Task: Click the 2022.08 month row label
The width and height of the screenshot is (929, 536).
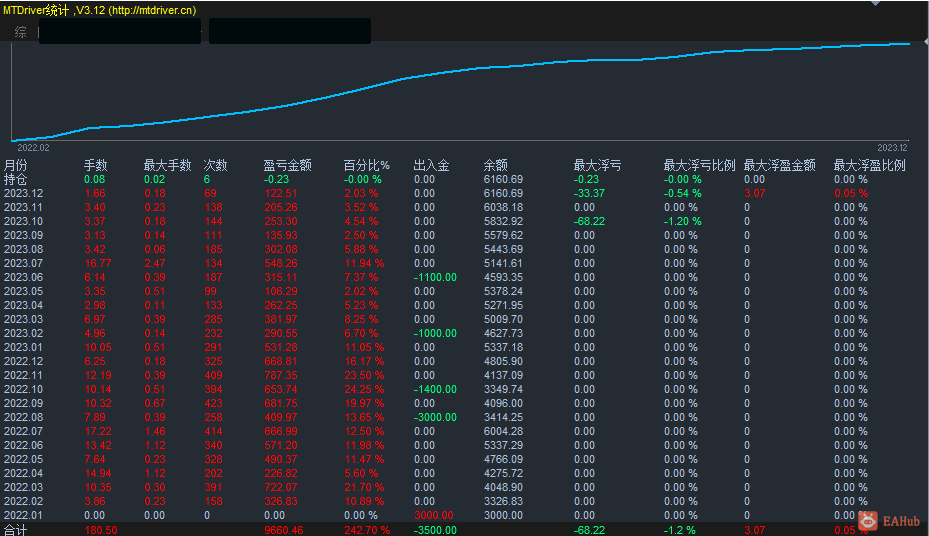Action: click(x=23, y=417)
